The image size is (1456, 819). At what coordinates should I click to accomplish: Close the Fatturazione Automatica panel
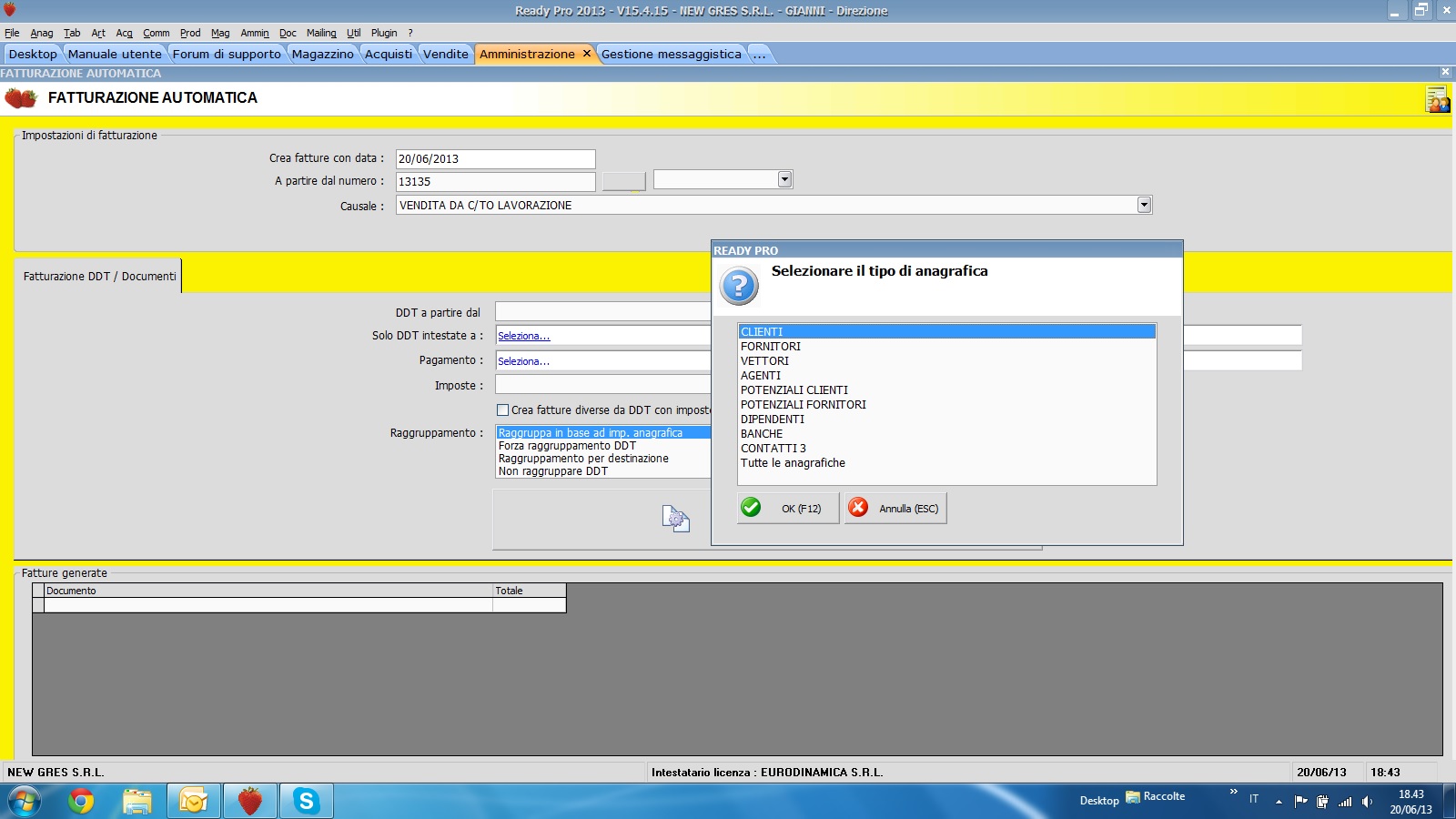click(1445, 72)
